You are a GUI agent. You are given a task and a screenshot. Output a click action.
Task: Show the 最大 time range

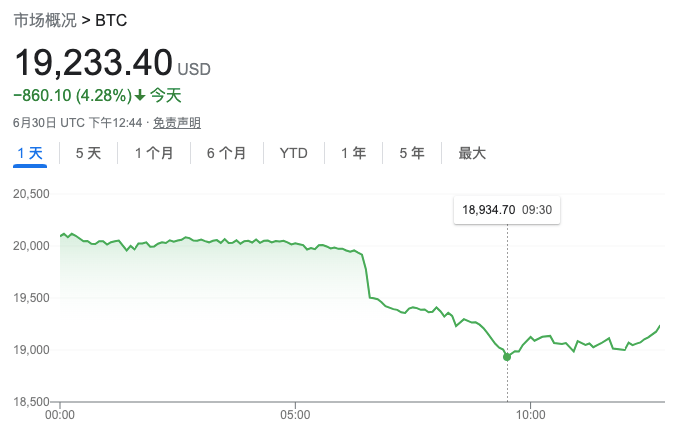[x=472, y=153]
